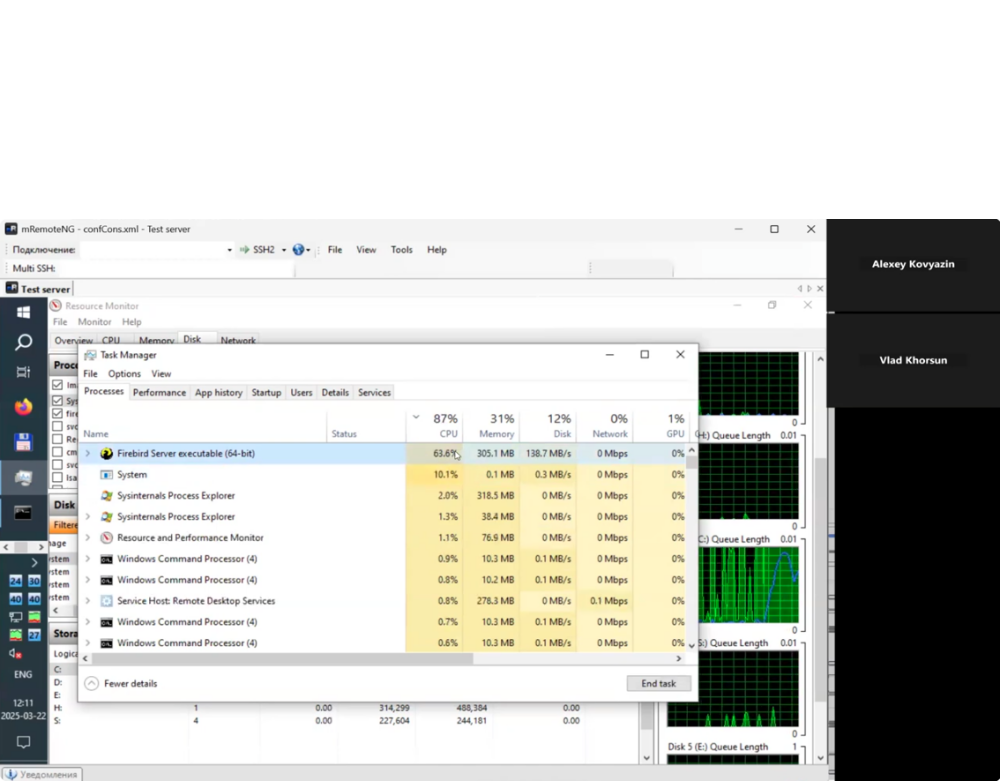Screen dimensions: 1000x781
Task: Switch to Command Prompt taskbar icon
Action: click(23, 512)
